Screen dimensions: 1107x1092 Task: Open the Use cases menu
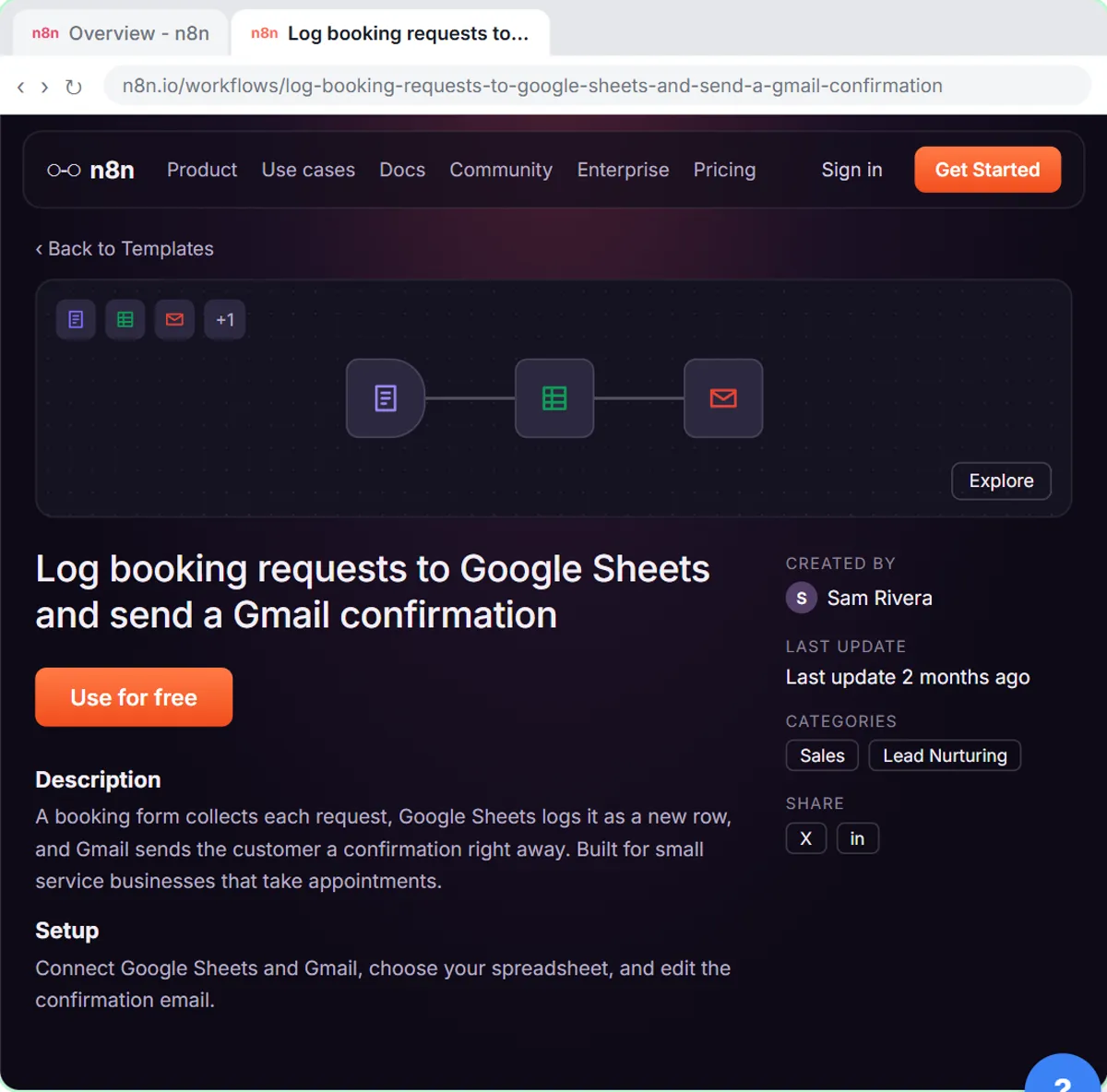coord(308,170)
